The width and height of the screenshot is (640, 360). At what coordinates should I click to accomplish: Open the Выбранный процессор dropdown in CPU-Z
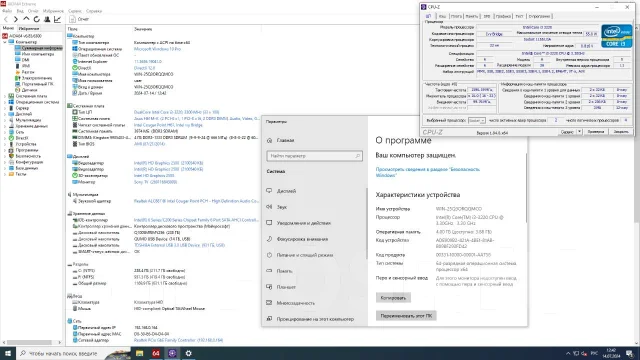[x=476, y=120]
